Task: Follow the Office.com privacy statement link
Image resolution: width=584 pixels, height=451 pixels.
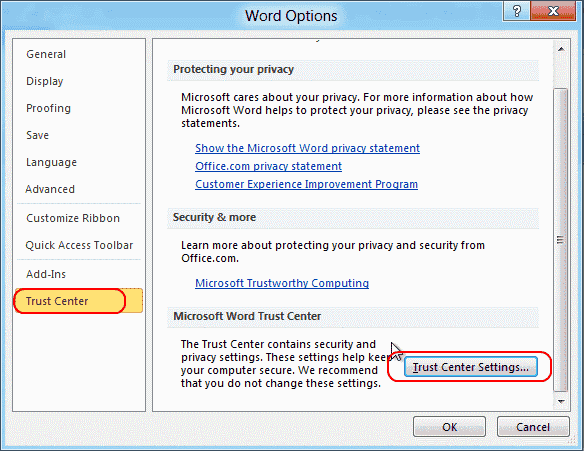Action: pos(268,166)
